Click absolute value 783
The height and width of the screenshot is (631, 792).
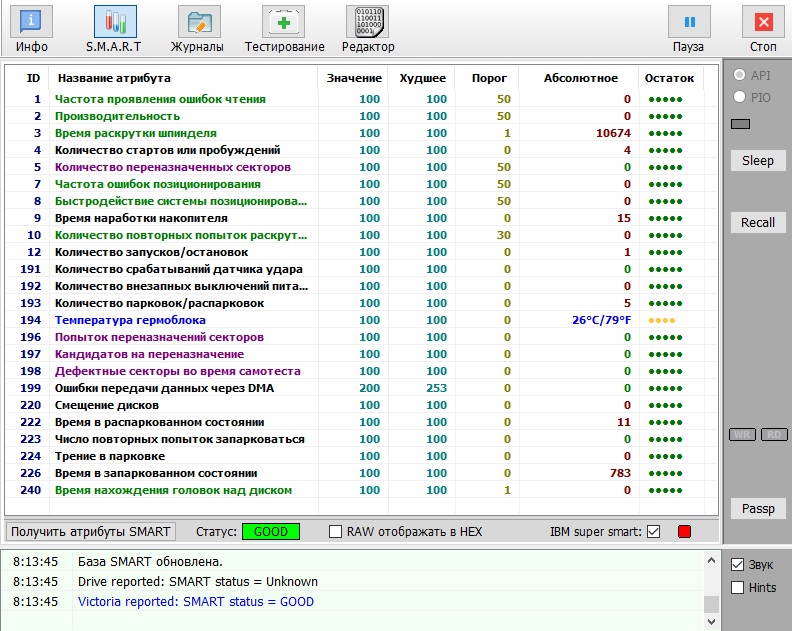(x=620, y=473)
